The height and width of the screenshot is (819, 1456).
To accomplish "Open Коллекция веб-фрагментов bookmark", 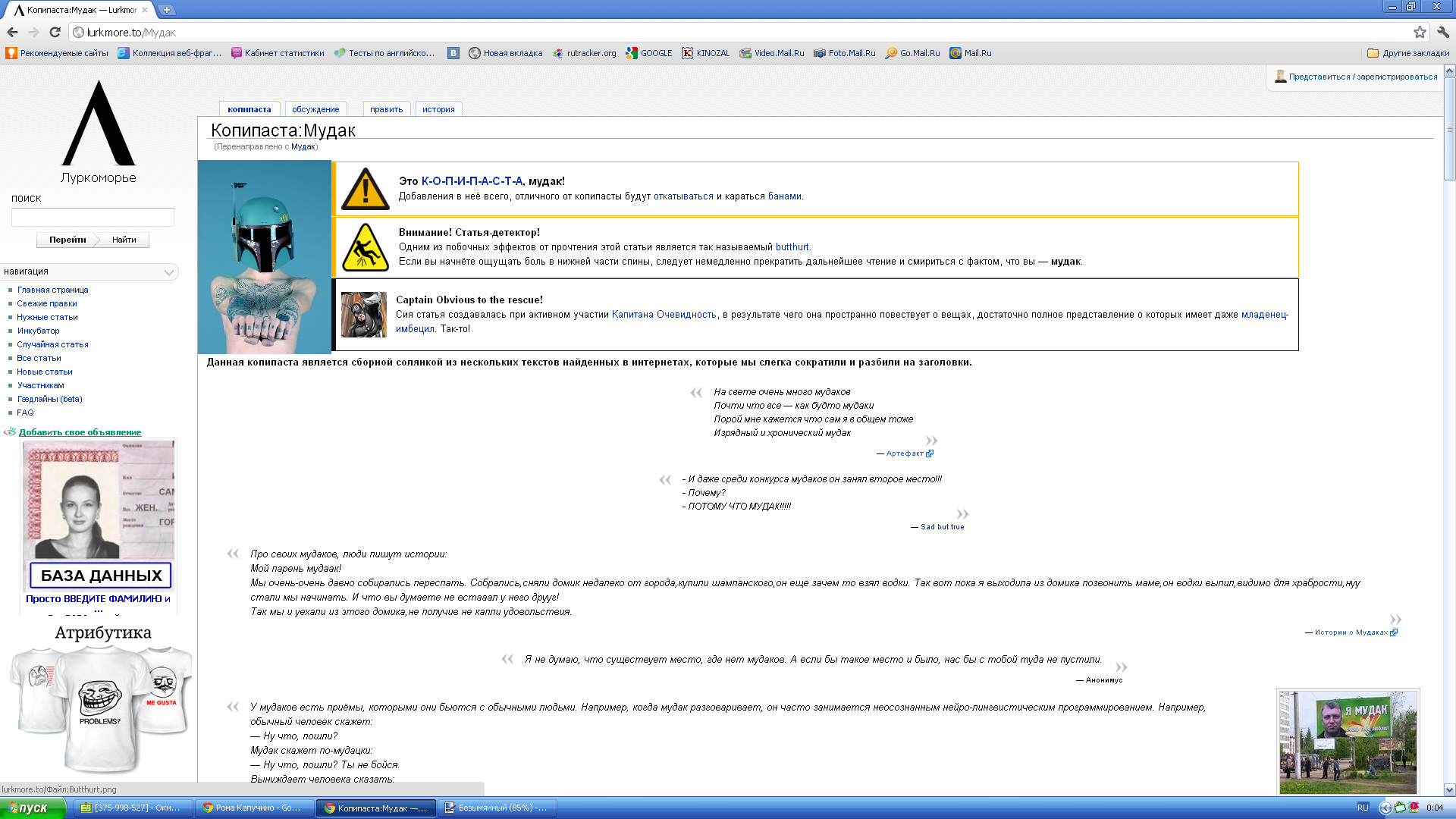I will pyautogui.click(x=170, y=53).
